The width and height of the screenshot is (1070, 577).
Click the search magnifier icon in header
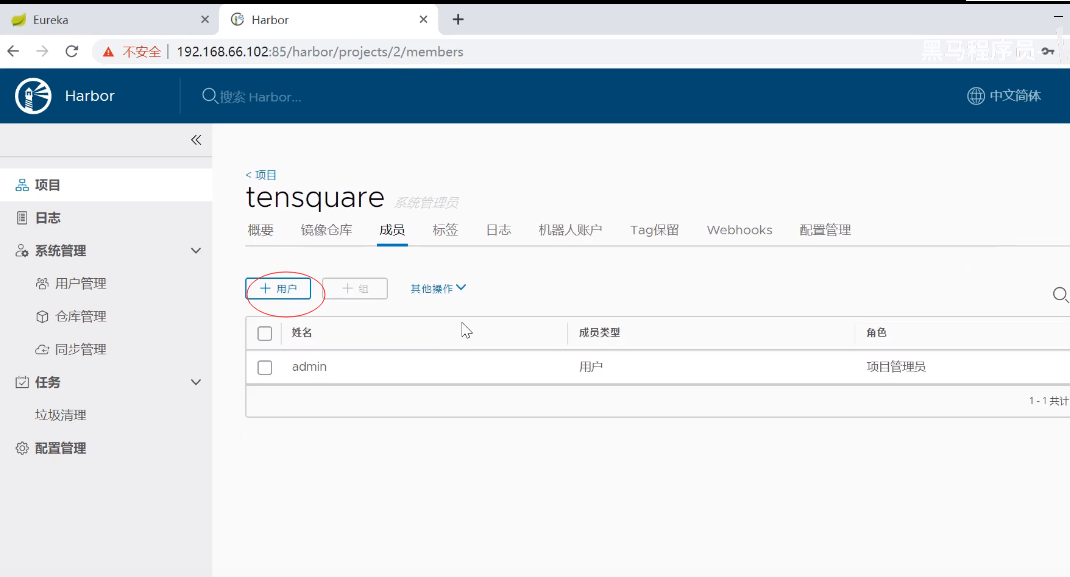(x=209, y=96)
